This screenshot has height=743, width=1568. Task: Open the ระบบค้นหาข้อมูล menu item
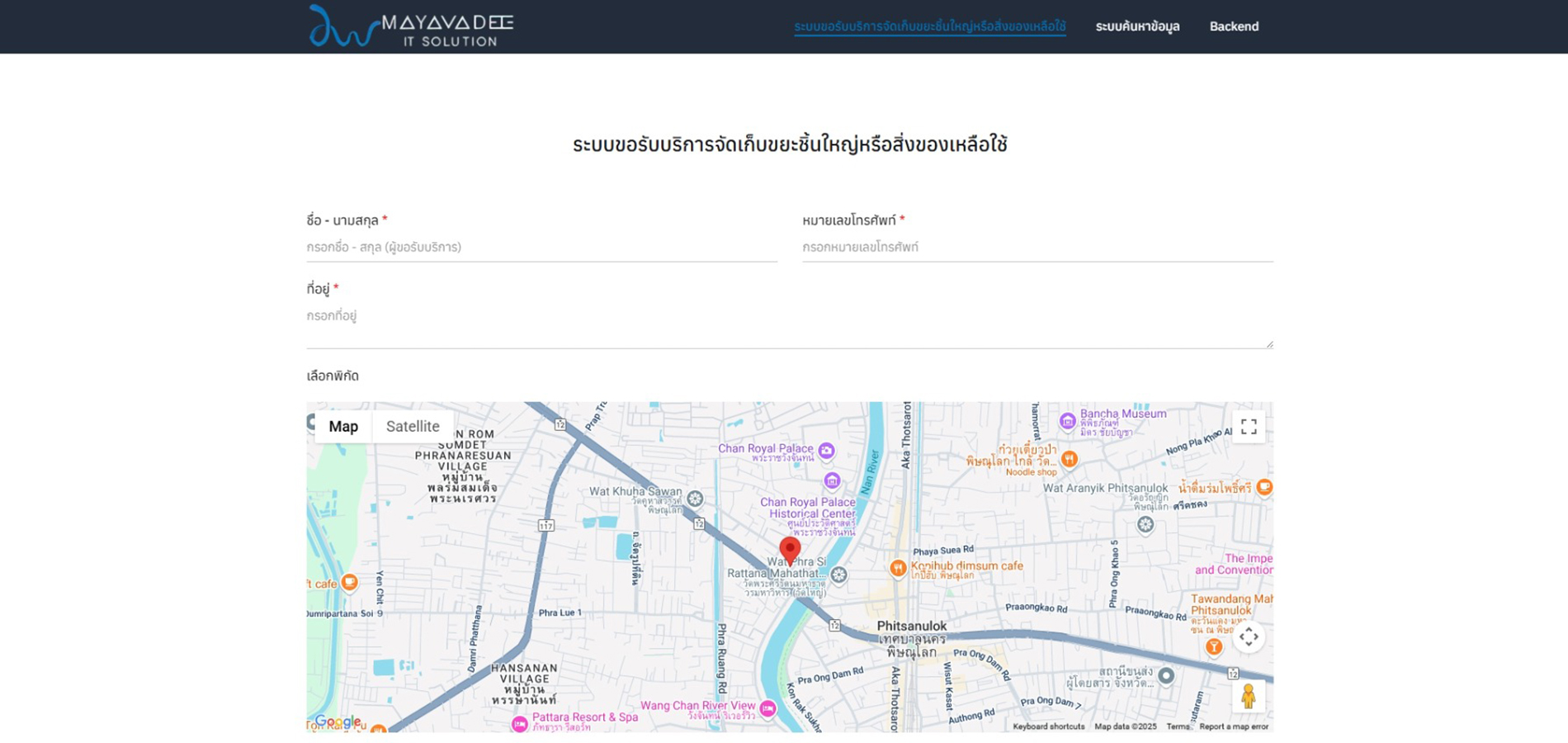click(x=1137, y=26)
